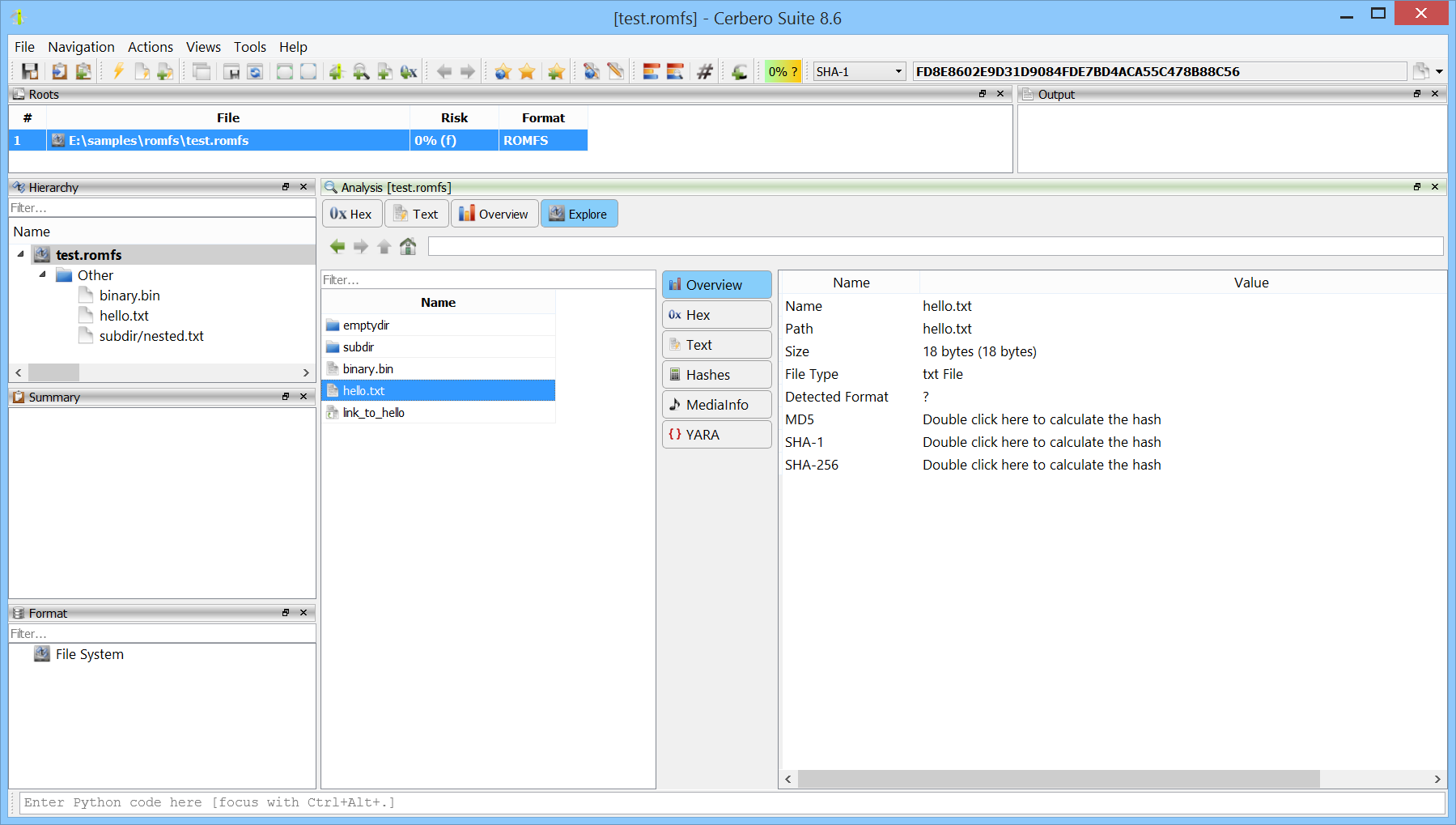Collapse the test.romfs tree node

coord(21,254)
